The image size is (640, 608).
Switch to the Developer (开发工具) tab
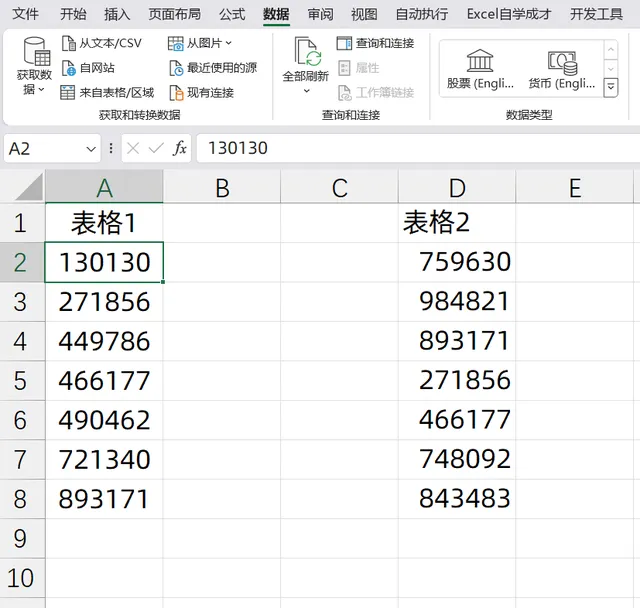596,14
